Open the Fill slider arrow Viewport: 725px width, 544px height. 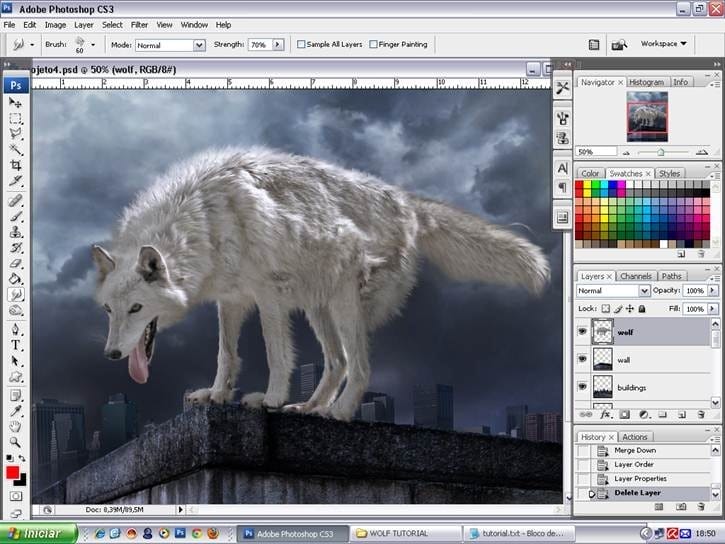point(713,308)
